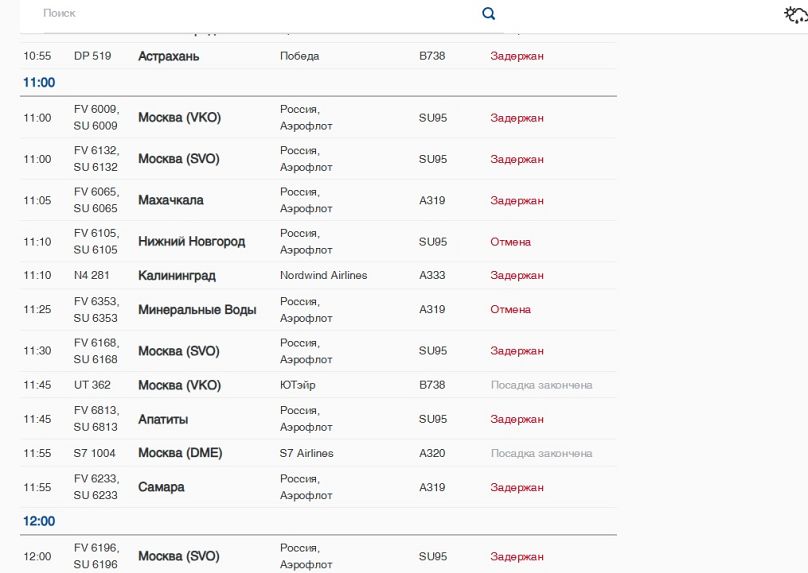Open the Махачкала flight details
Screen dimensions: 808x573
[x=171, y=200]
